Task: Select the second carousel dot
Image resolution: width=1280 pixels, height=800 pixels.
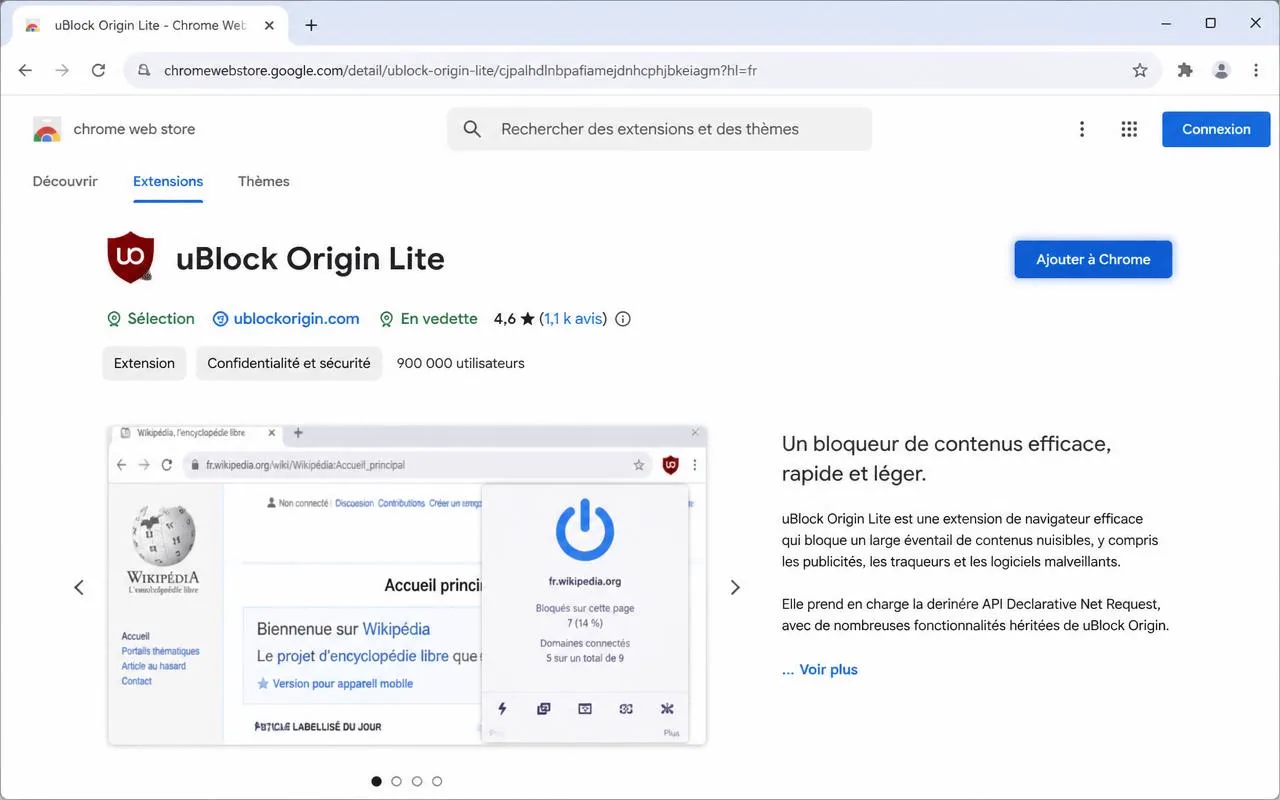Action: click(x=397, y=781)
